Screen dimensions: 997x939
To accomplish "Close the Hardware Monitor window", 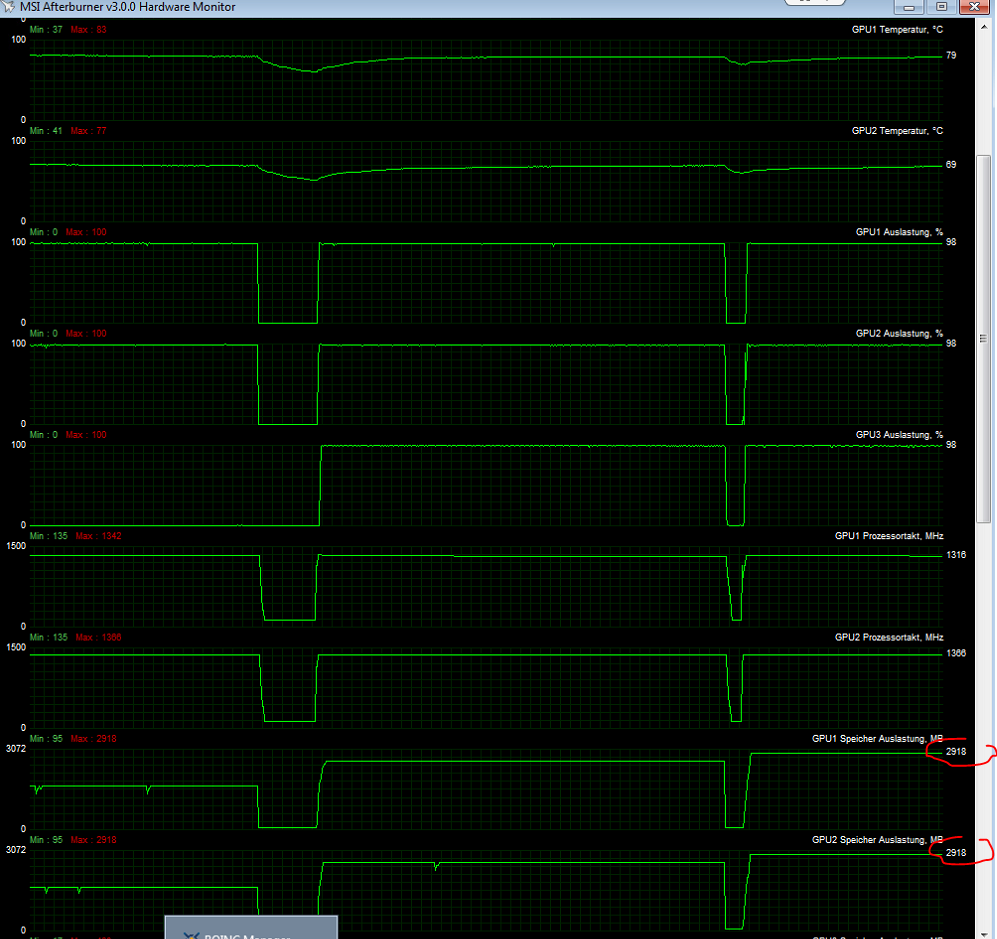I will 972,5.
